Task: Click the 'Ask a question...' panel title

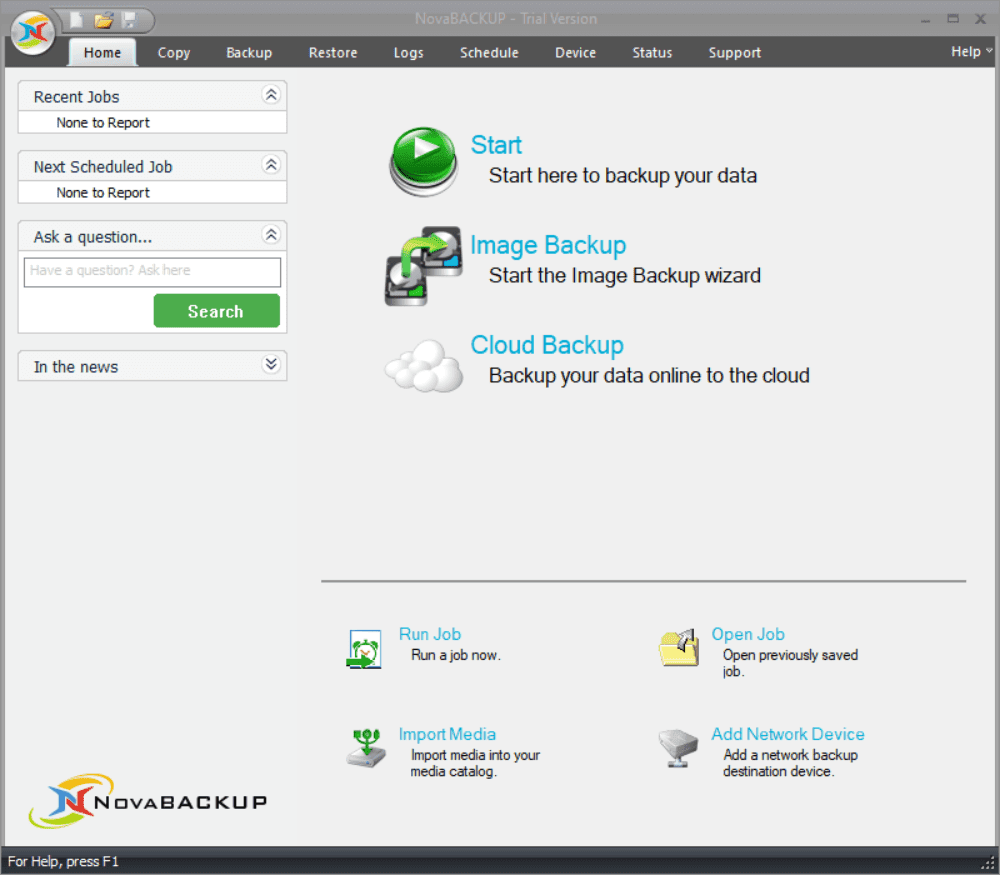Action: pyautogui.click(x=92, y=237)
